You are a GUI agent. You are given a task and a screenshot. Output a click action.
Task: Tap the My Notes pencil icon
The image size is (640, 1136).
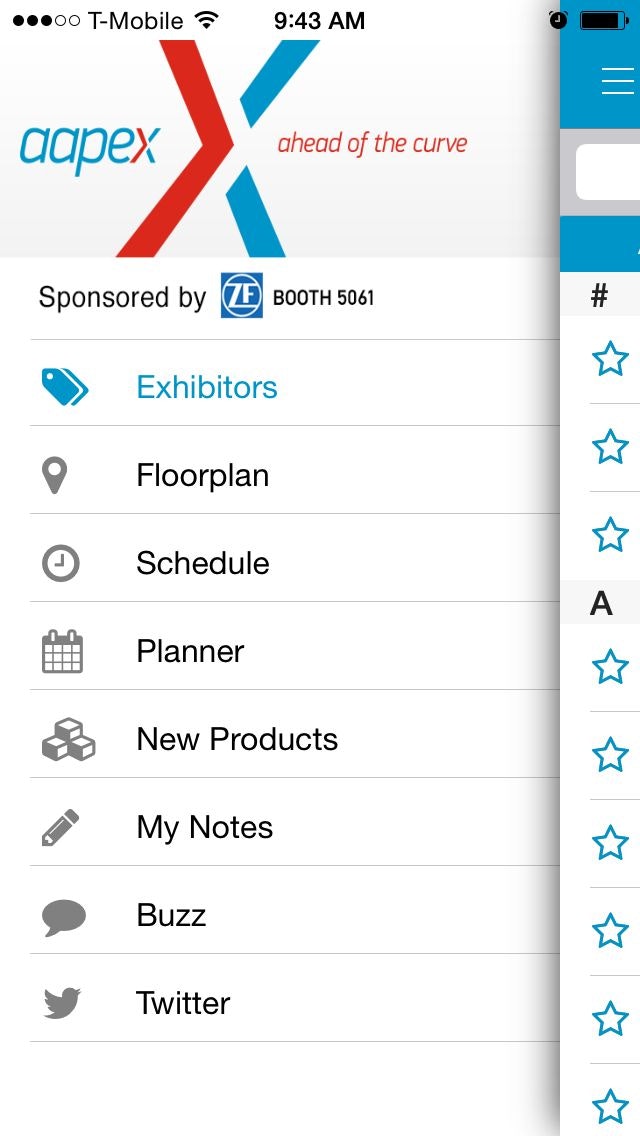[x=61, y=828]
